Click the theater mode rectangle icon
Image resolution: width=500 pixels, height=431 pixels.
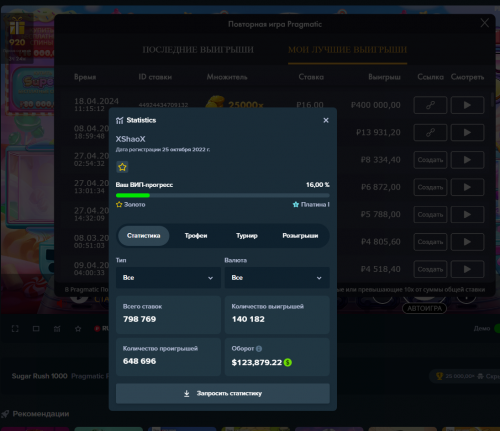[36, 329]
